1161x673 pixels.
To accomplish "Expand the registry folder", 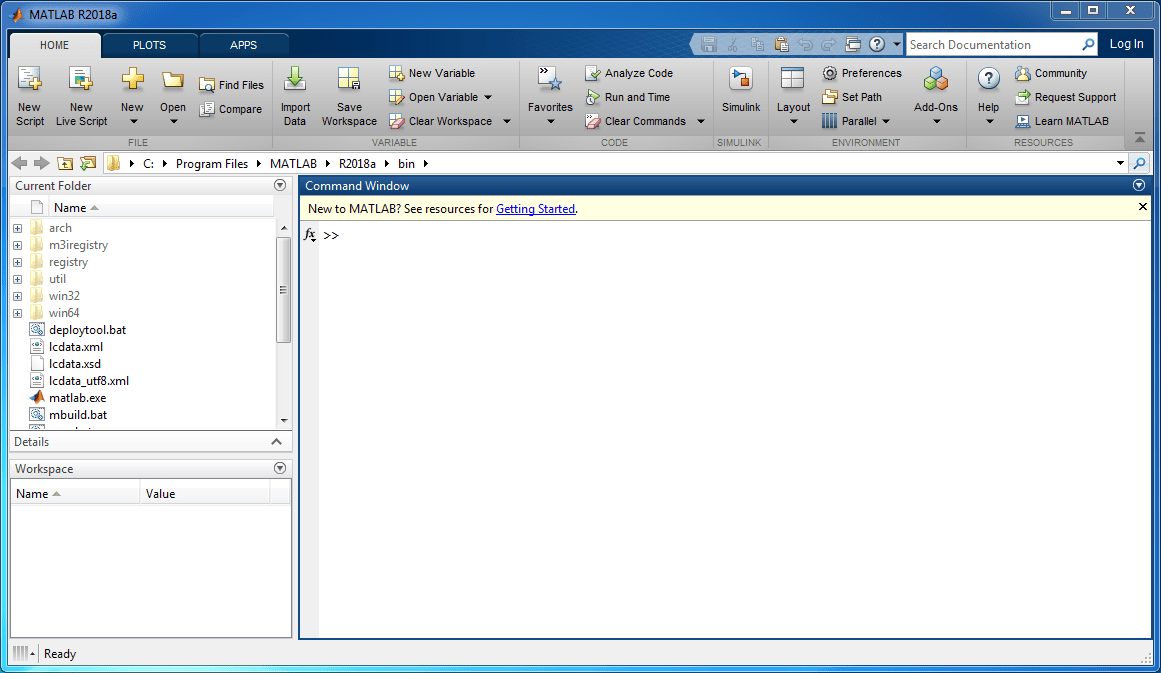I will [18, 262].
